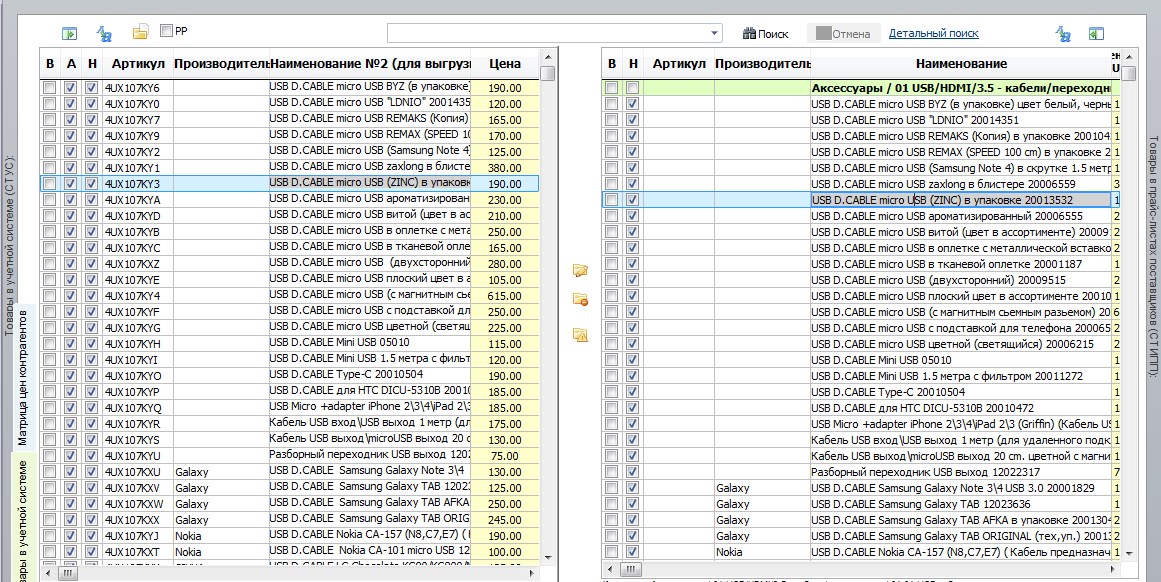
Task: Click up arrow of right table vertical scrollbar
Action: click(1128, 56)
